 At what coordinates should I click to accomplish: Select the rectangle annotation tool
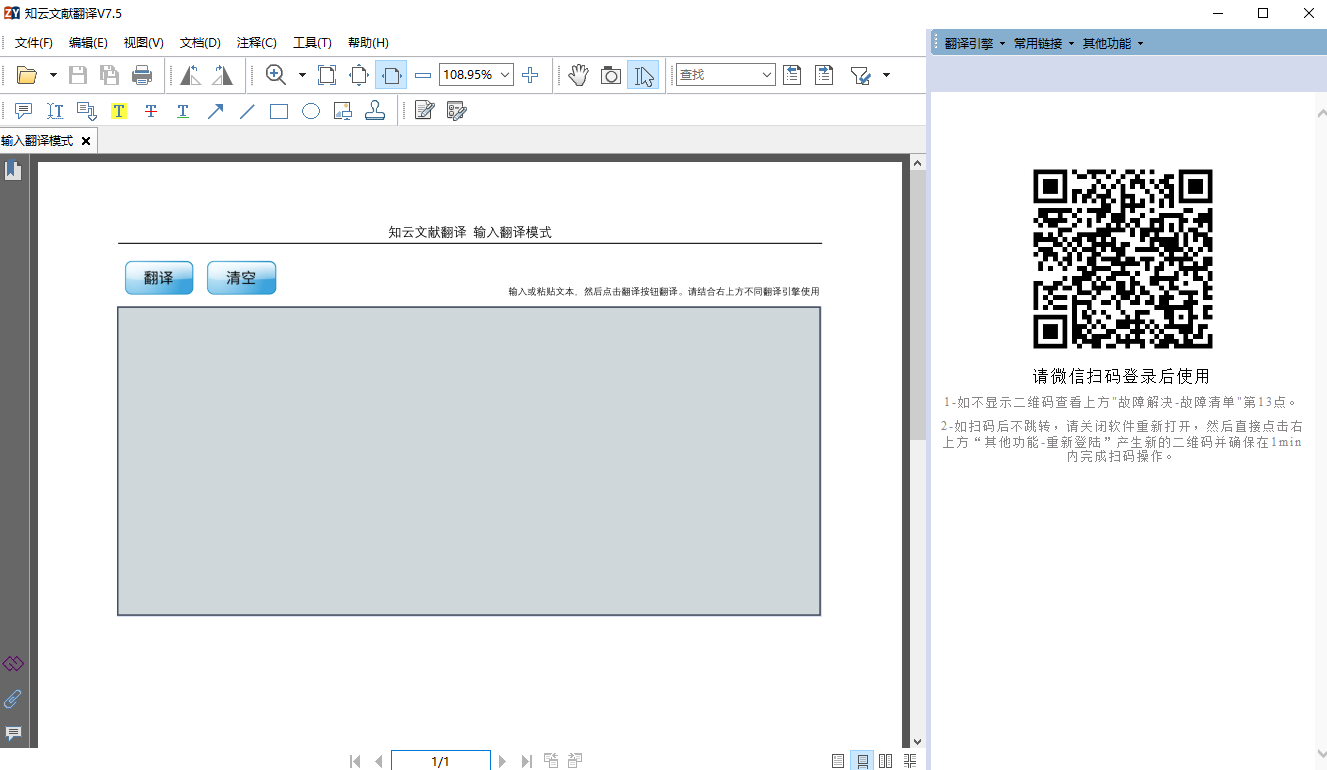coord(277,111)
